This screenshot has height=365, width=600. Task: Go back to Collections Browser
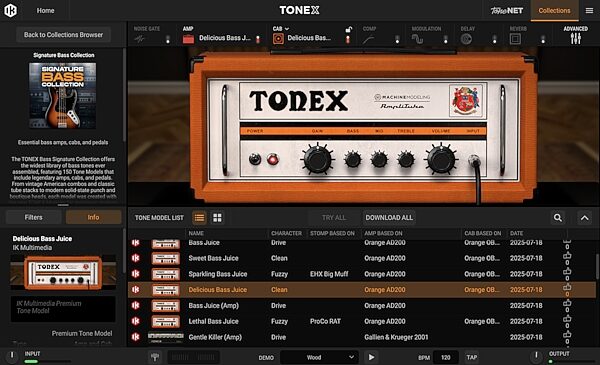tap(63, 35)
